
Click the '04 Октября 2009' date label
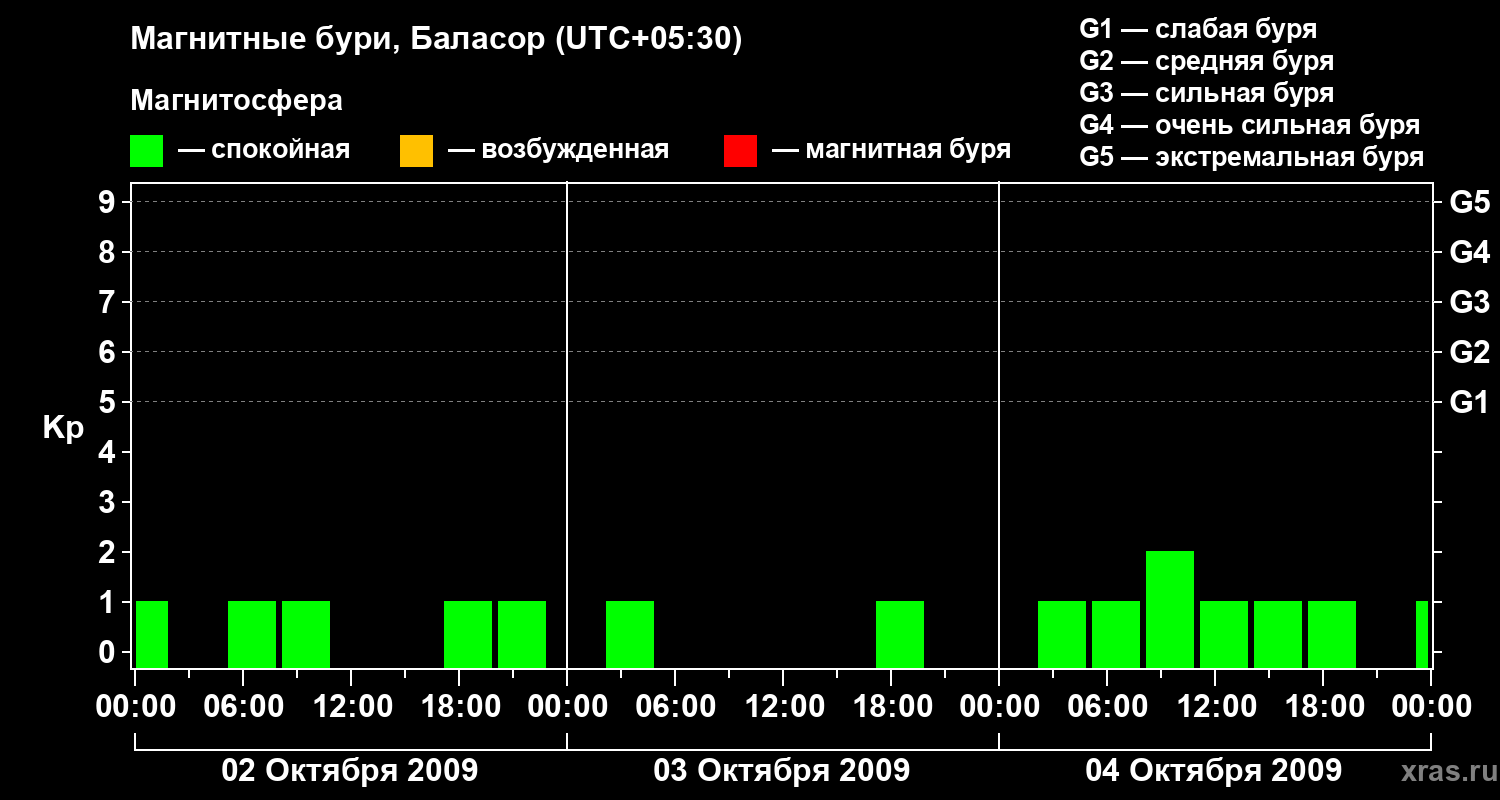[1214, 771]
